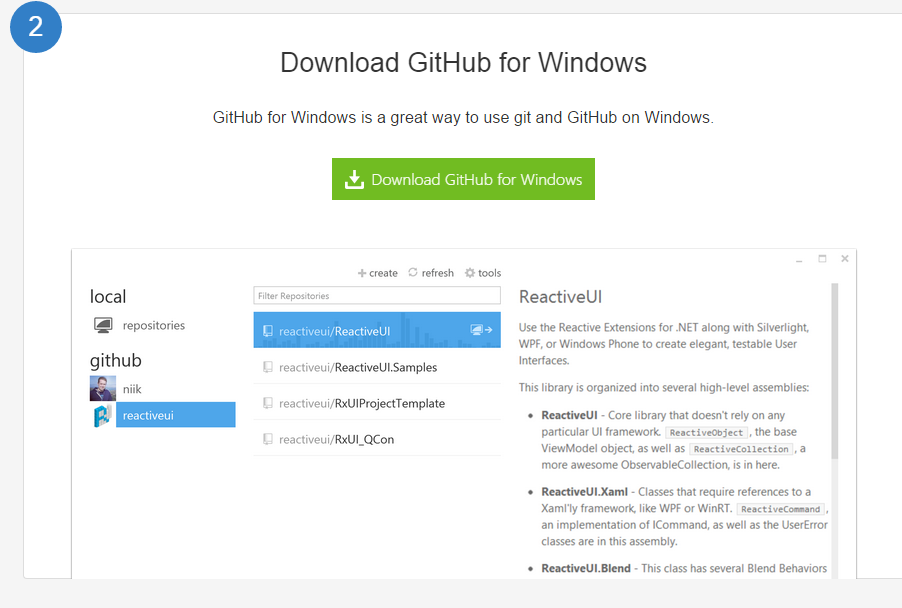
Task: Click the repo icon beside ReactiveUI.Samples
Action: tap(267, 367)
